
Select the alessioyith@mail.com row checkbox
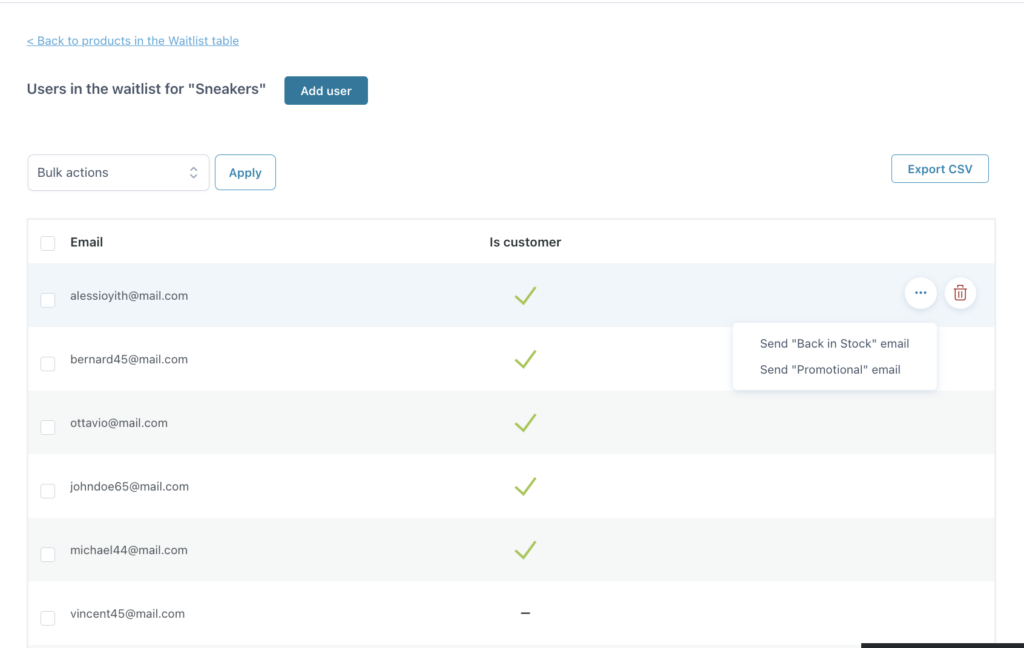pos(48,300)
